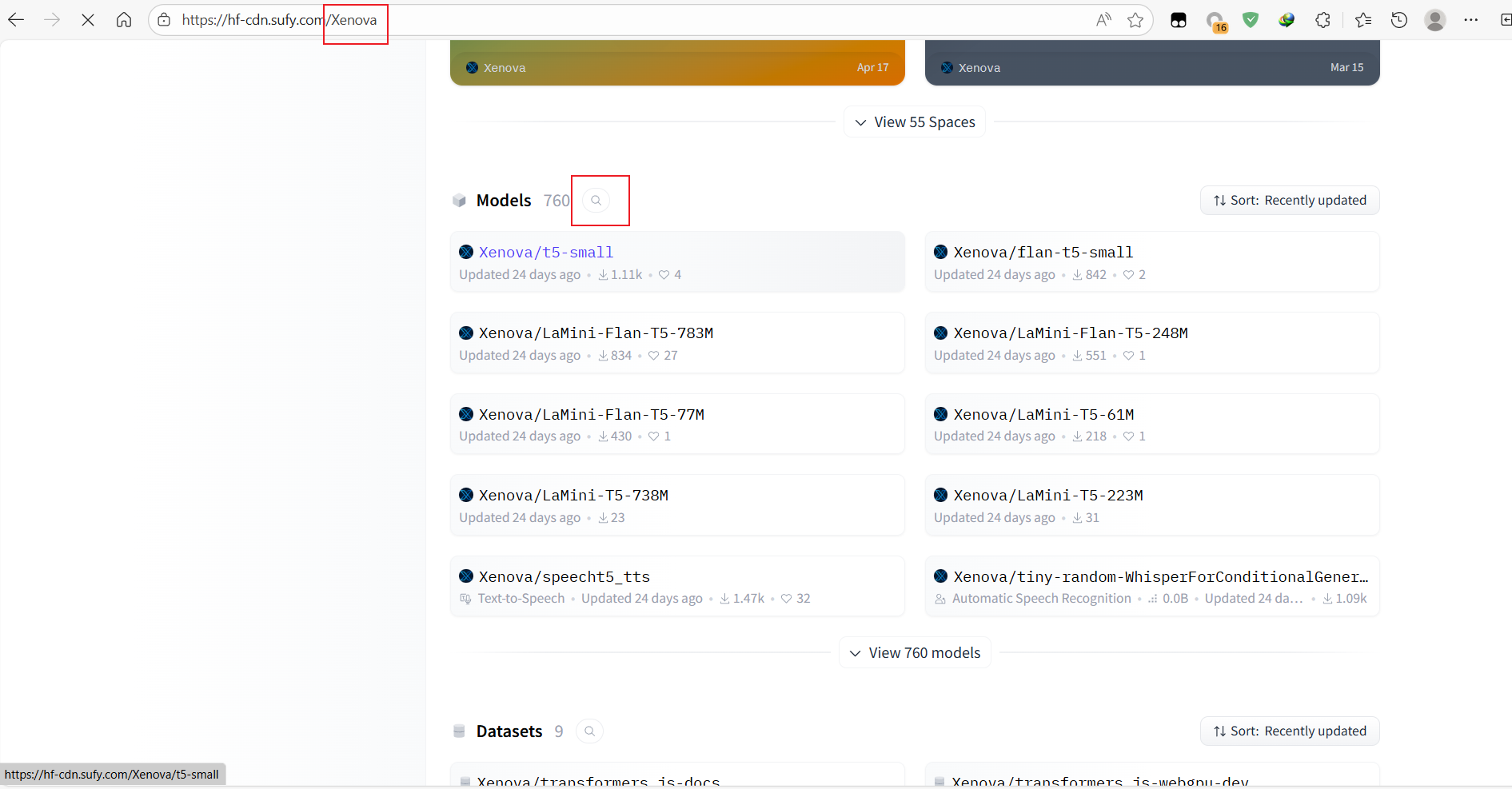Open the colorful globe extension icon
The width and height of the screenshot is (1512, 789).
[x=1287, y=20]
